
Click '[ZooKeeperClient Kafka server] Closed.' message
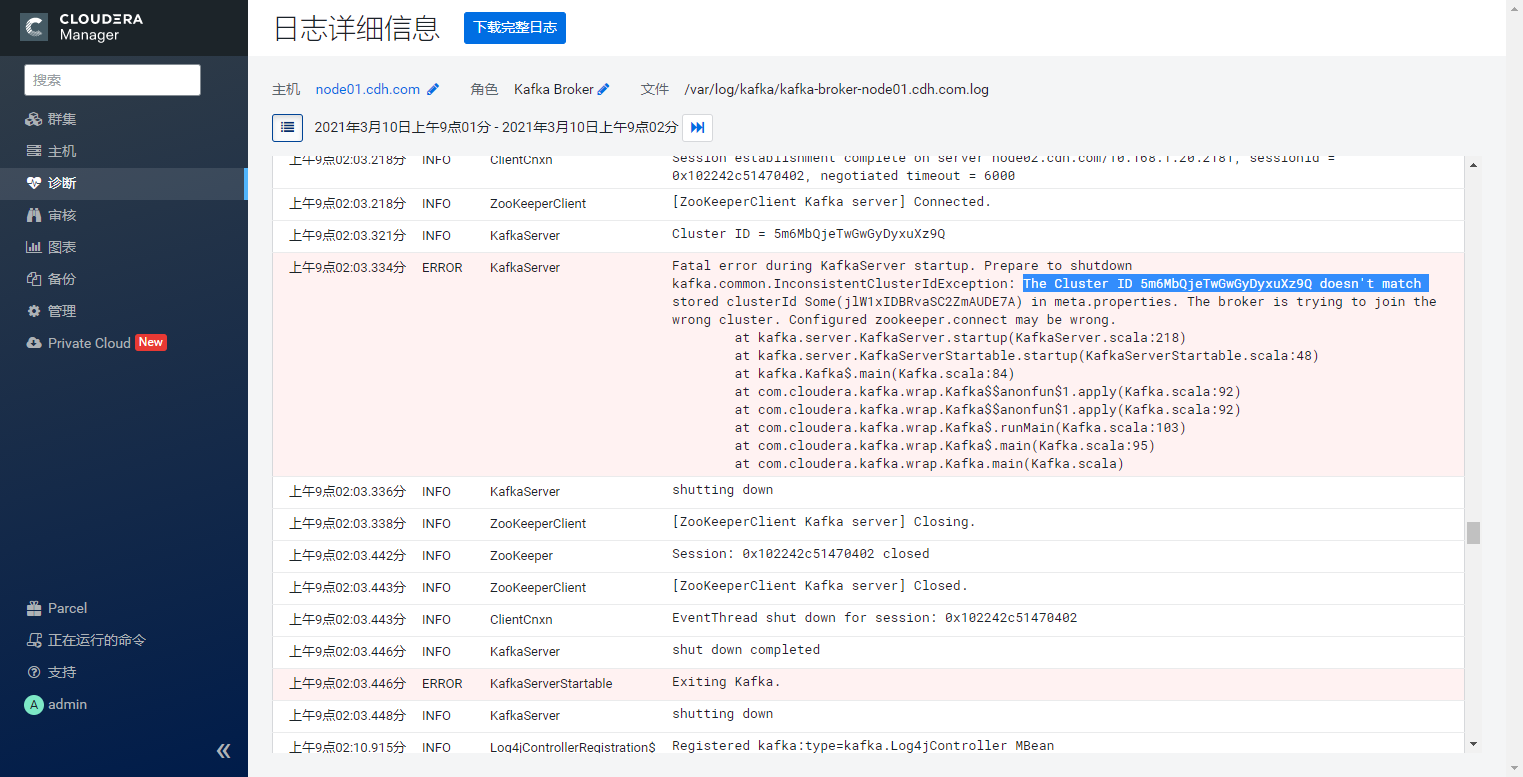pyautogui.click(x=819, y=586)
